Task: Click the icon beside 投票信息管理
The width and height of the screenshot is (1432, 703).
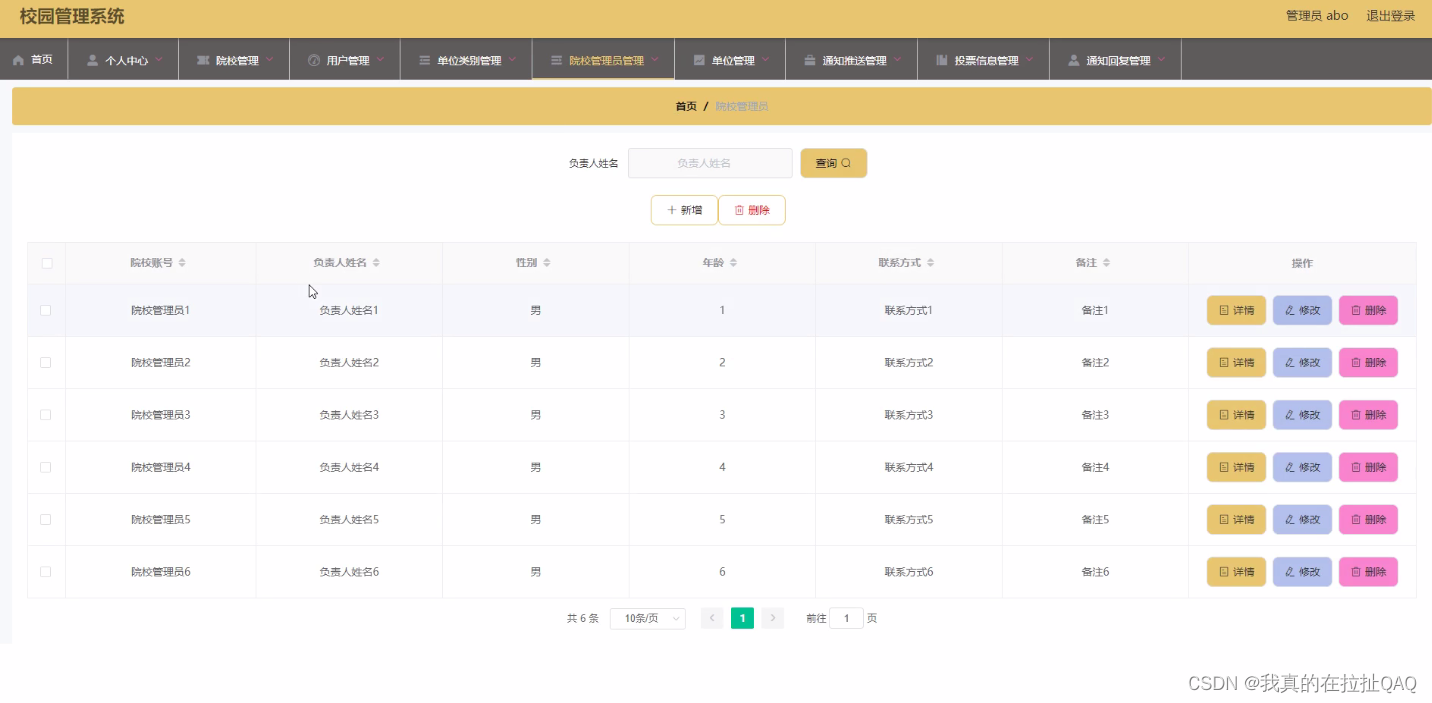Action: pos(942,60)
